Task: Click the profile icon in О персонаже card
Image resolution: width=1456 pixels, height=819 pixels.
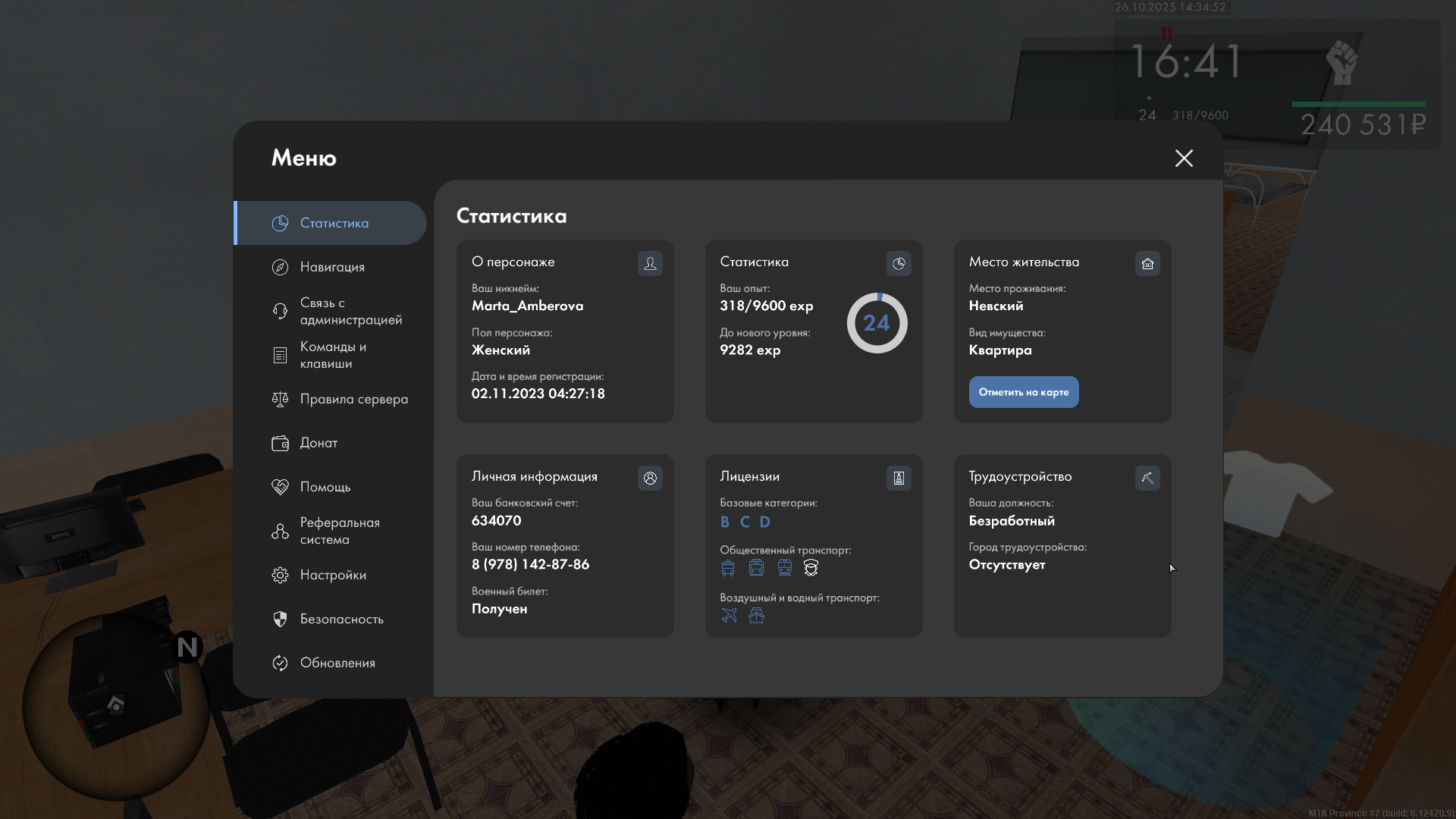Action: click(650, 263)
